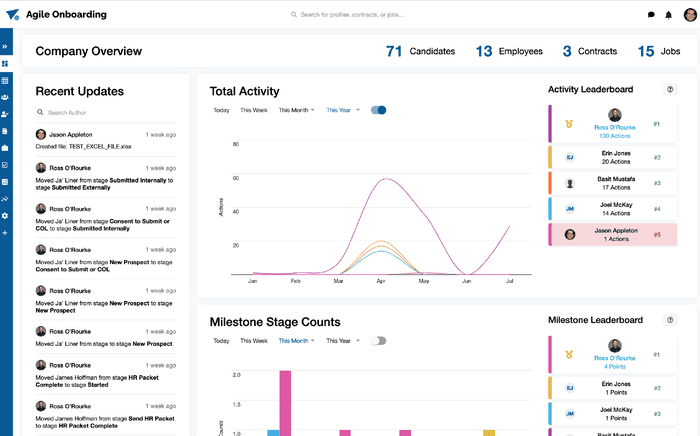The image size is (700, 436).
Task: Open Milestone Leaderboard help icon
Action: tap(670, 320)
